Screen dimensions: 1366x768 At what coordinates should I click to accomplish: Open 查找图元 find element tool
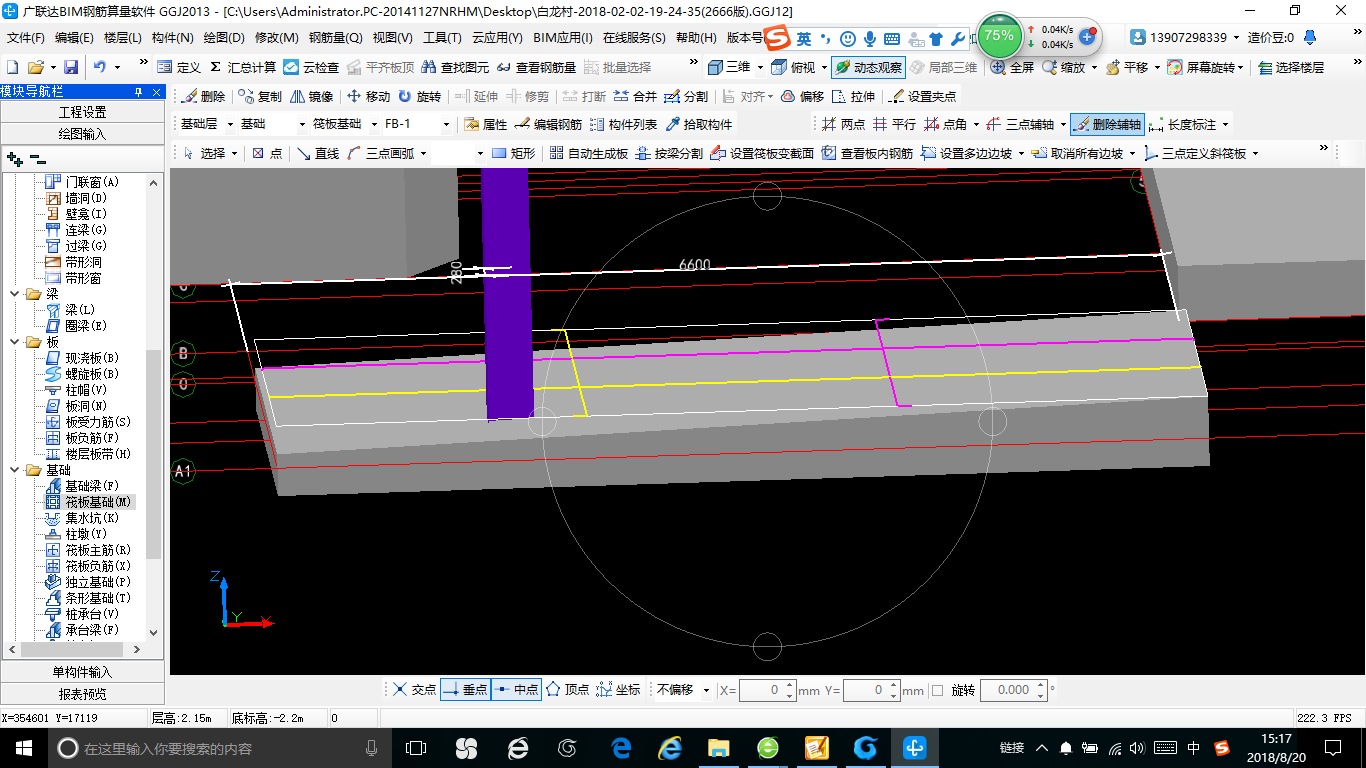[455, 67]
